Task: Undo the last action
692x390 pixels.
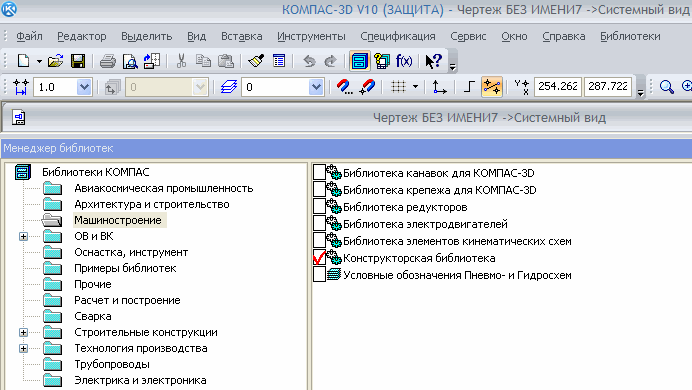Action: coord(309,61)
